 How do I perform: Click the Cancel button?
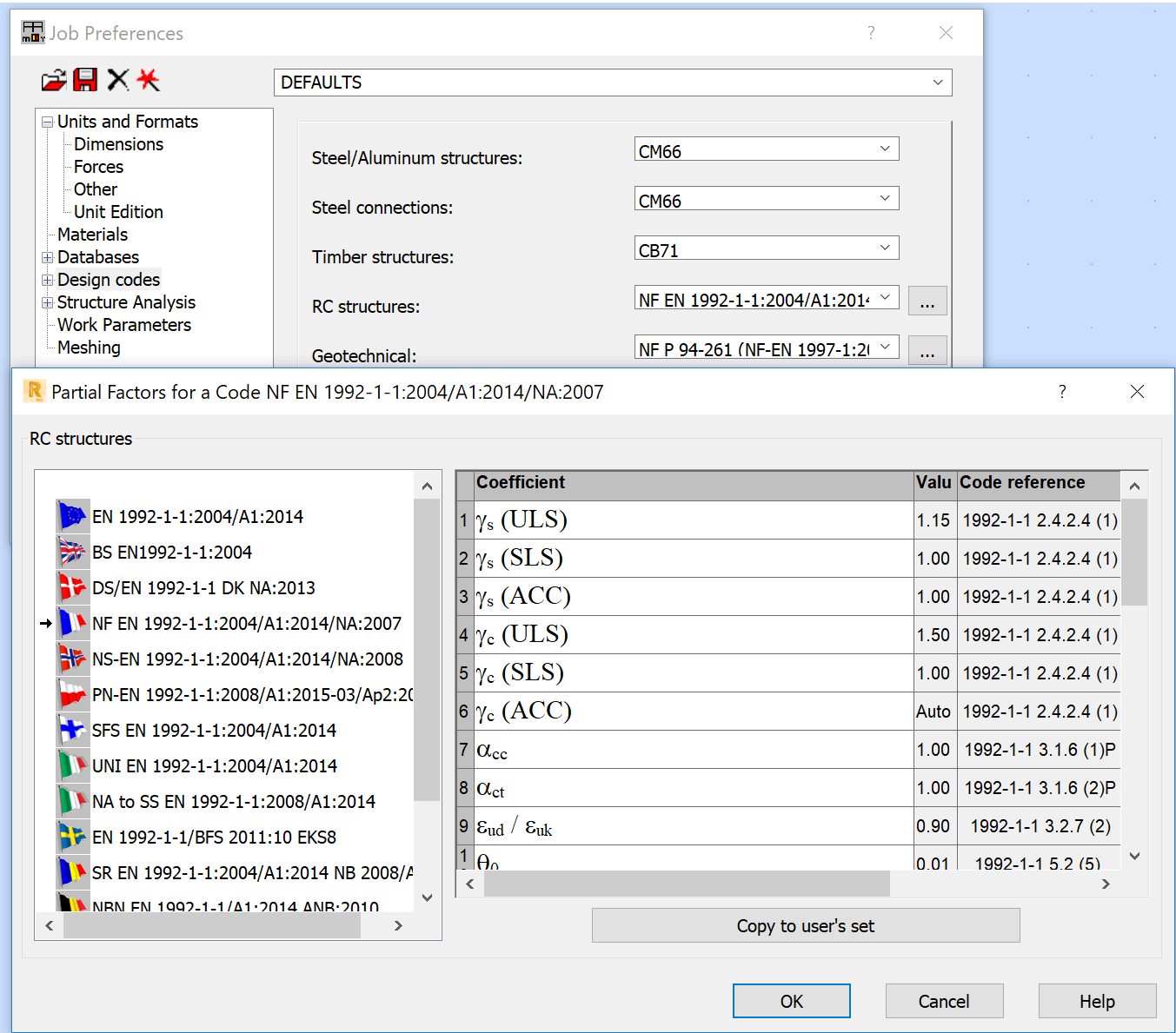click(944, 1001)
